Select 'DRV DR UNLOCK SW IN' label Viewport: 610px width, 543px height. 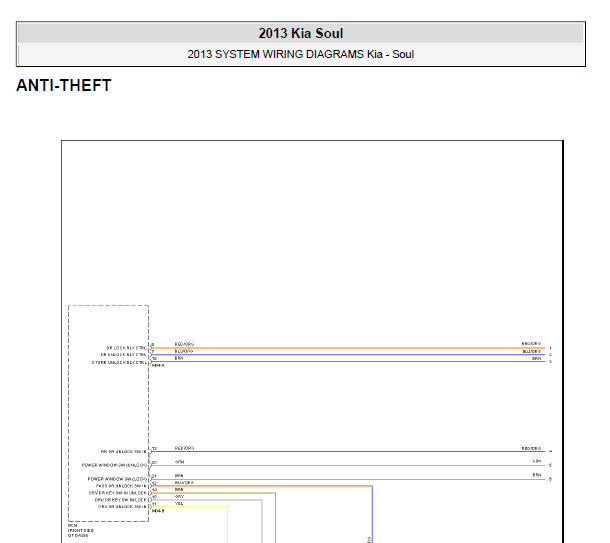pyautogui.click(x=122, y=506)
